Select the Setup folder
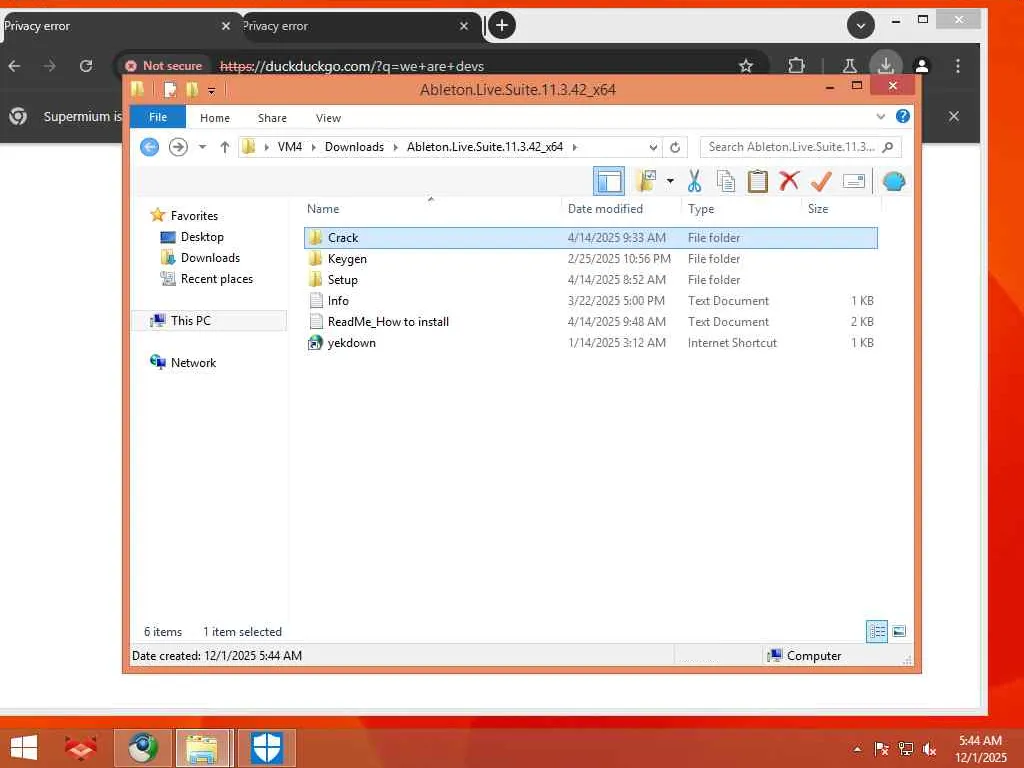1024x768 pixels. [590, 280]
